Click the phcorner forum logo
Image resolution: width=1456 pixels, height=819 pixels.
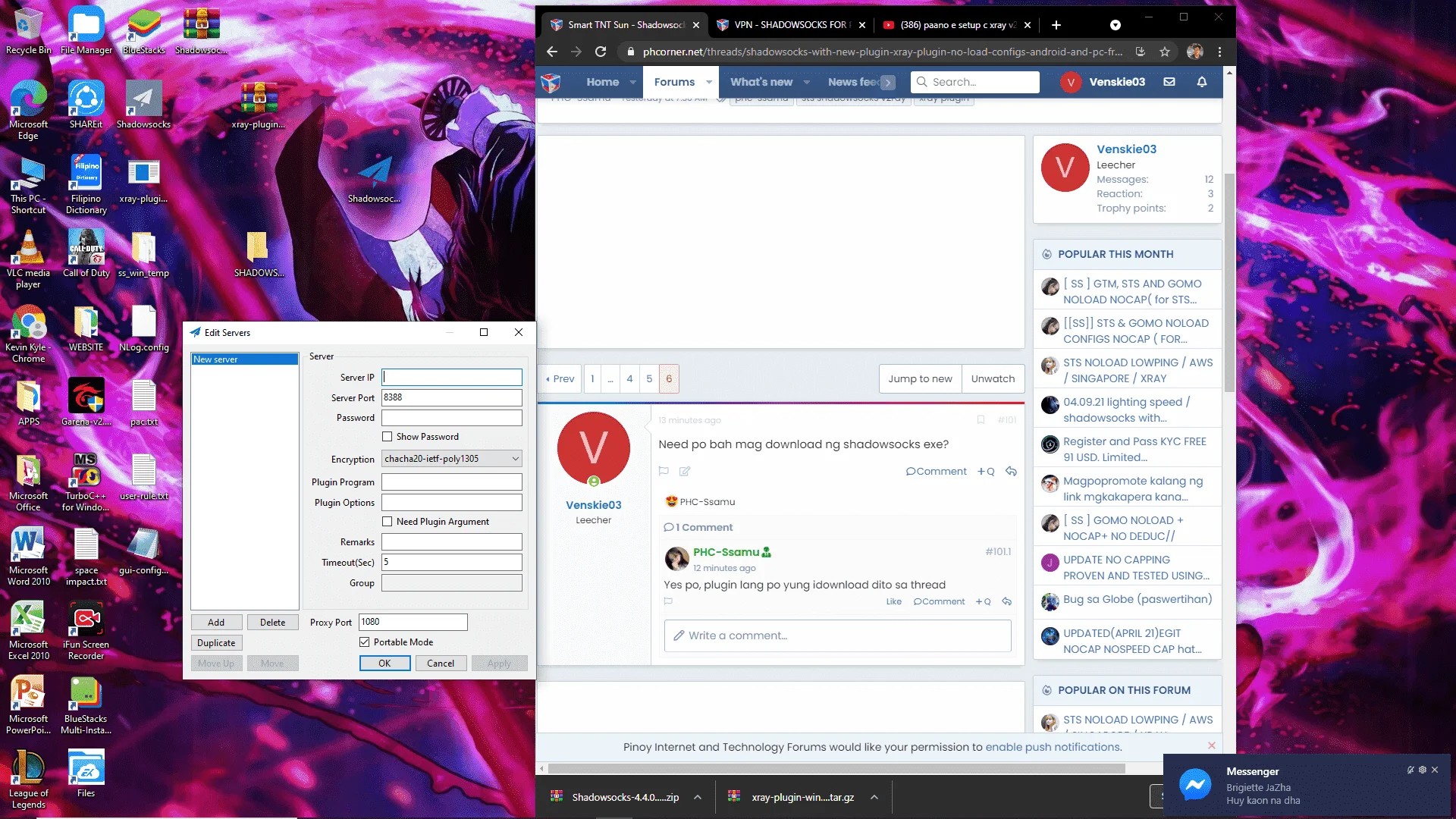click(551, 82)
